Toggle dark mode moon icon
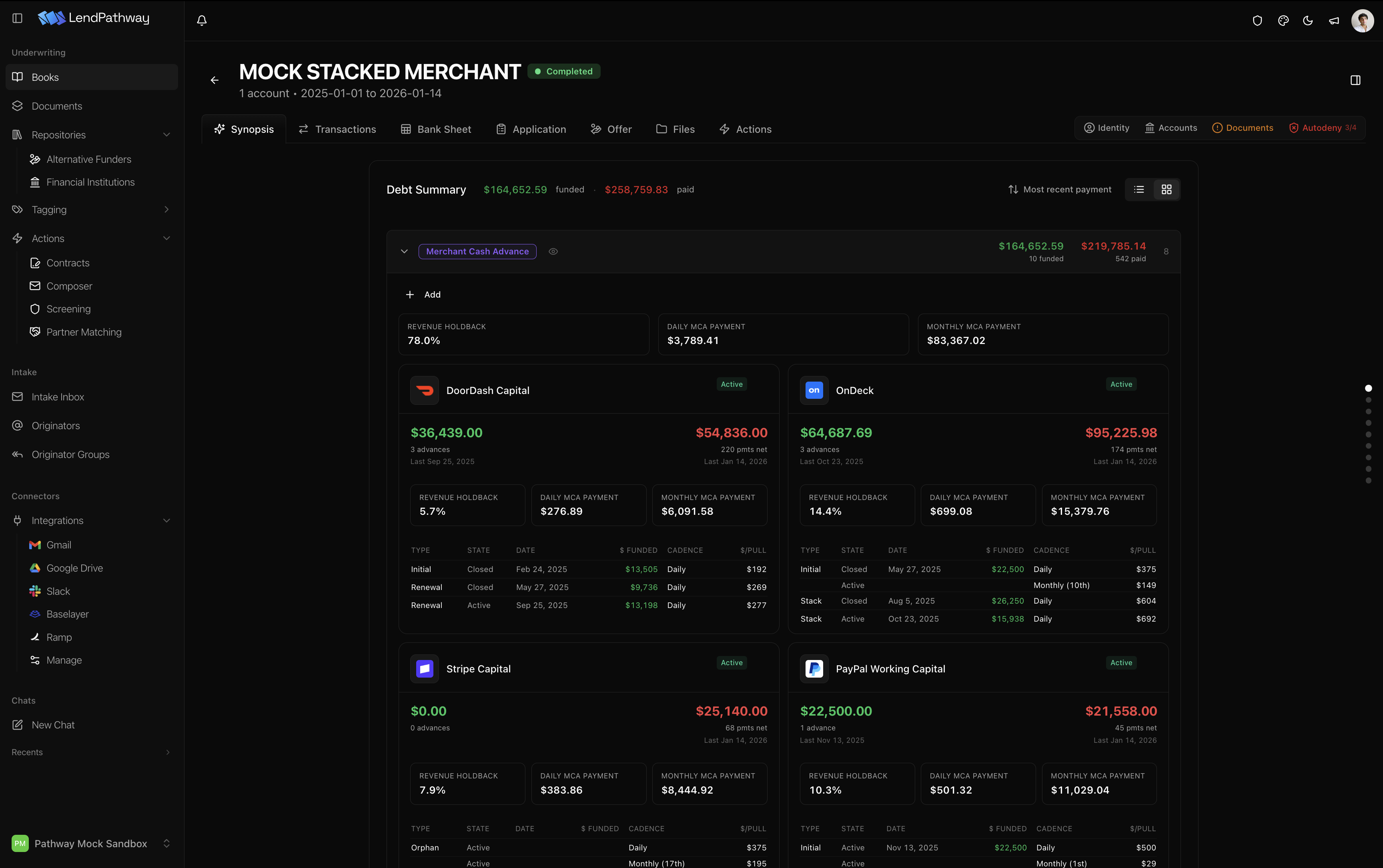The image size is (1383, 868). tap(1308, 21)
